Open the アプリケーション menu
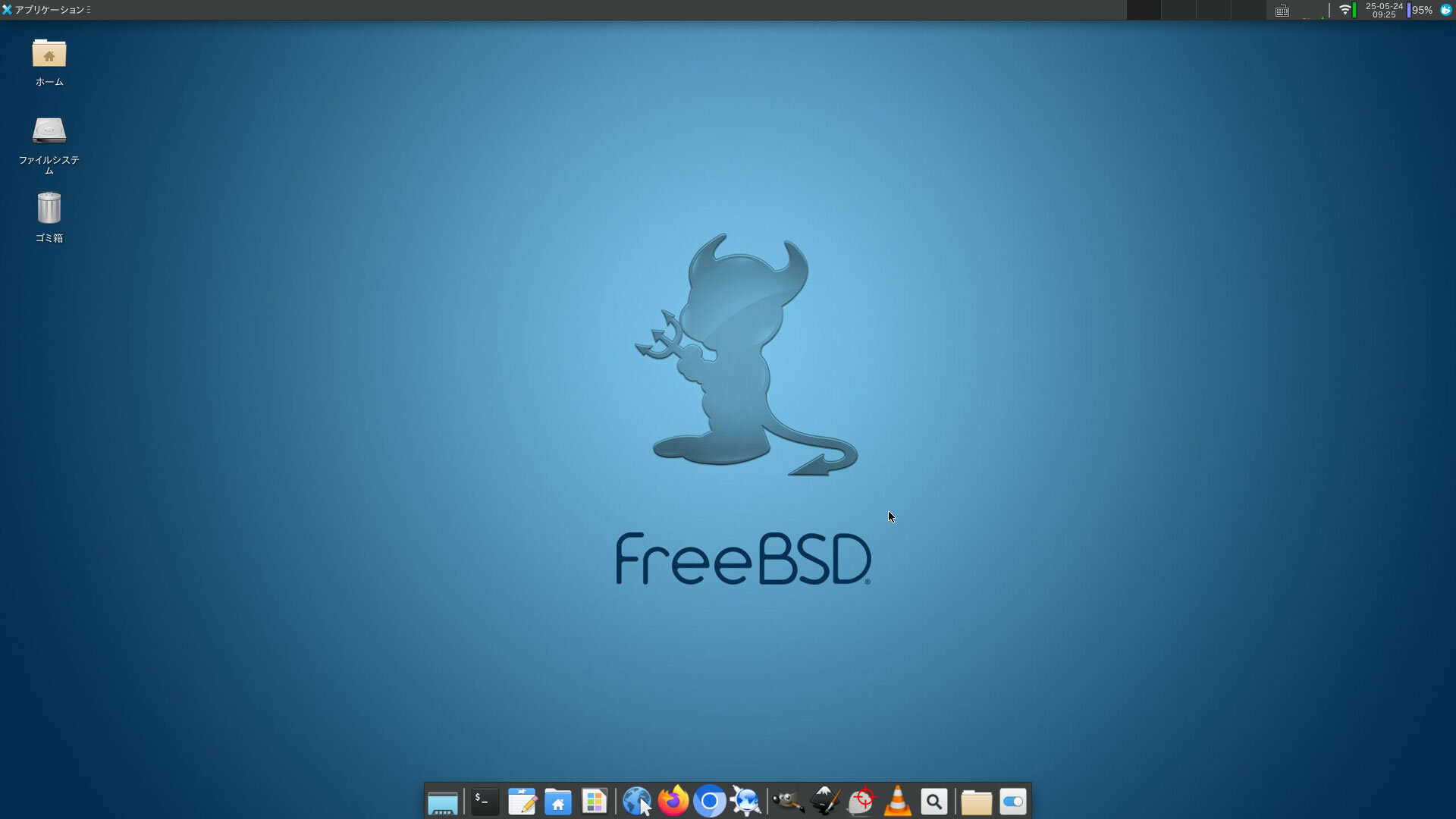Image resolution: width=1456 pixels, height=819 pixels. tap(47, 10)
